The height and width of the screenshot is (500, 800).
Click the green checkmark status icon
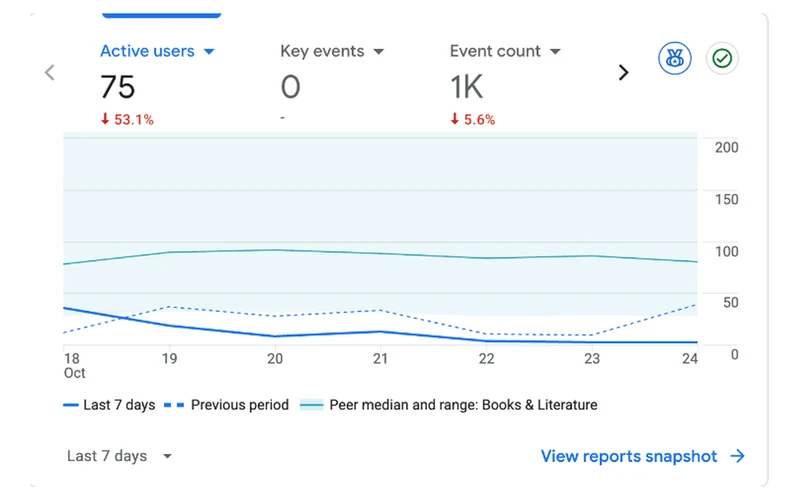point(722,58)
